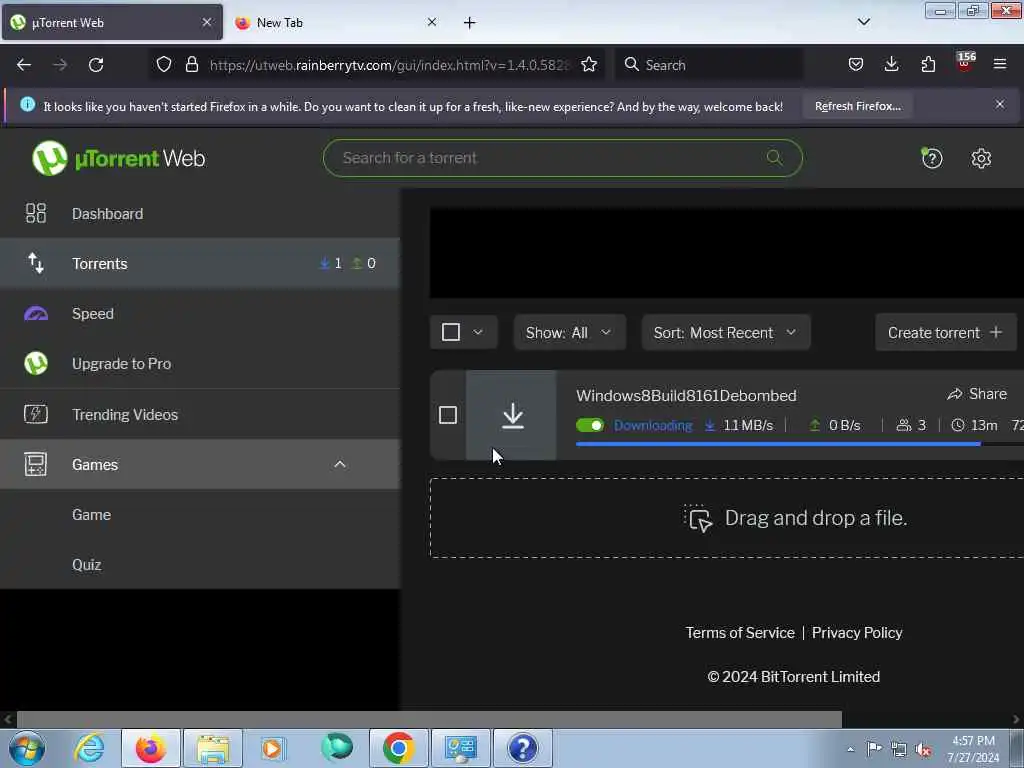Viewport: 1024px width, 768px height.
Task: Open the select-all dropdown arrow
Action: coord(478,332)
